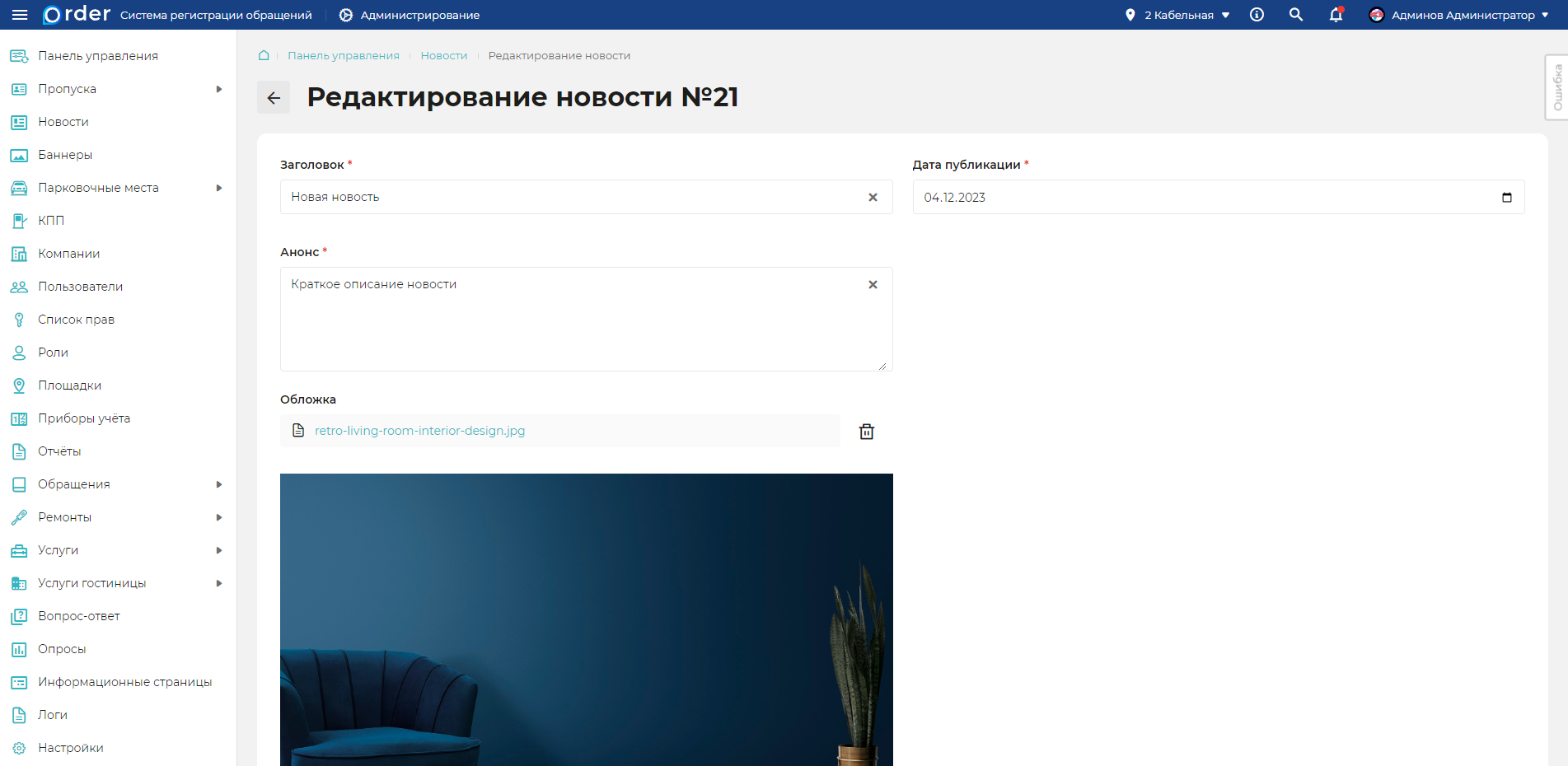Go to Панель управления via breadcrumb
Viewport: 1568px width, 766px height.
coord(343,55)
